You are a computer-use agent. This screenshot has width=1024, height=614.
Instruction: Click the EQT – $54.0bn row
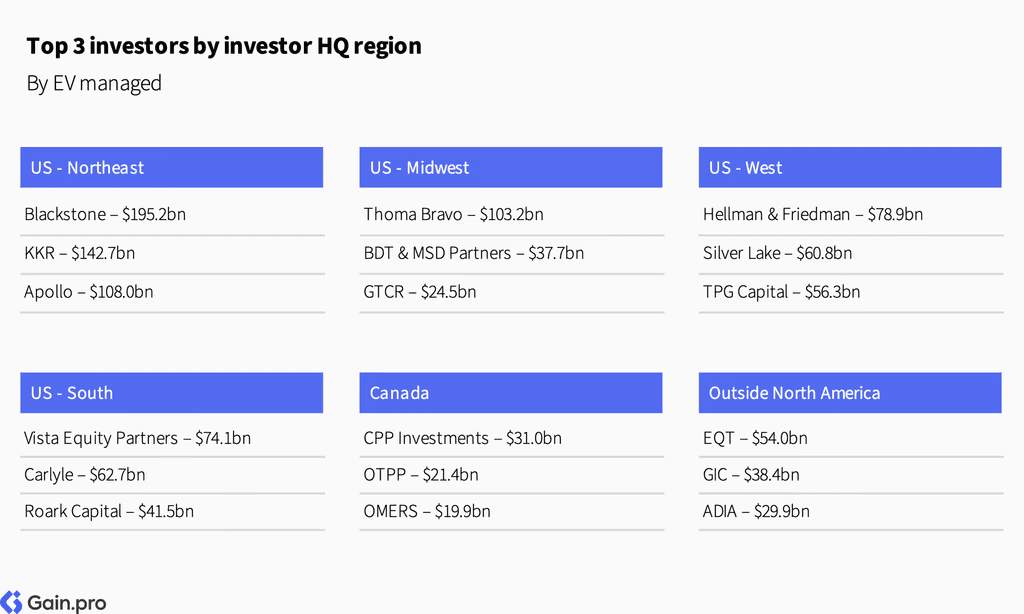point(851,438)
